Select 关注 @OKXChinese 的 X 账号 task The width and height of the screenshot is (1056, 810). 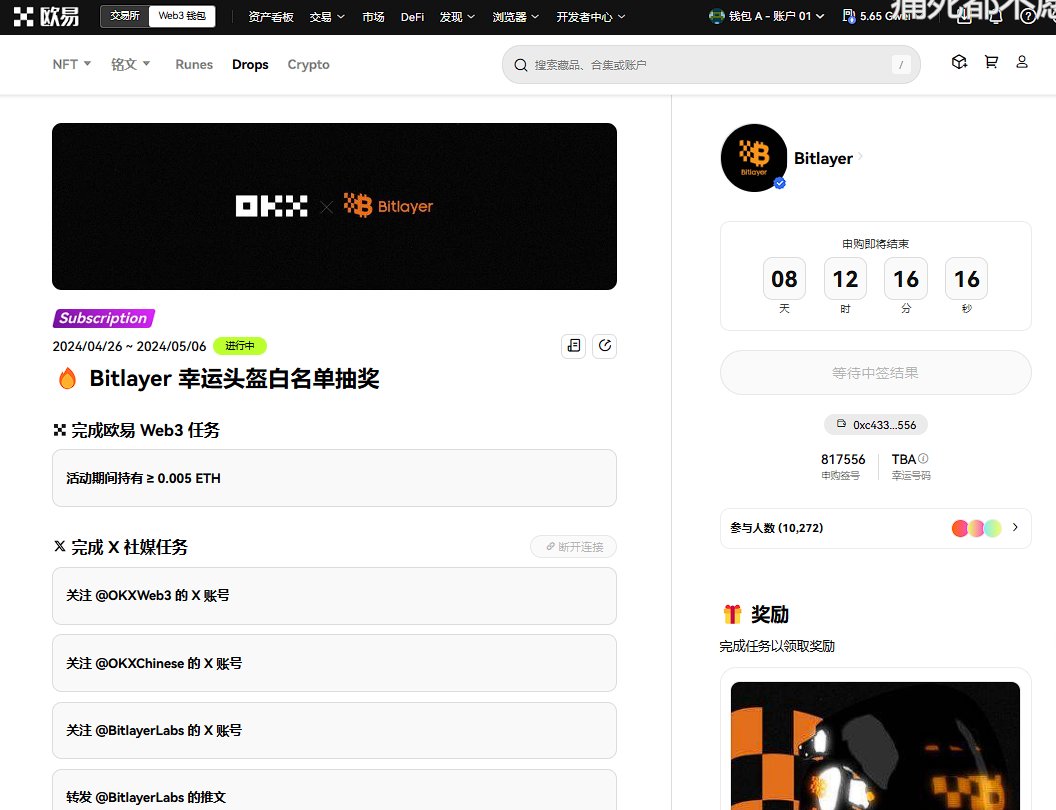(334, 663)
